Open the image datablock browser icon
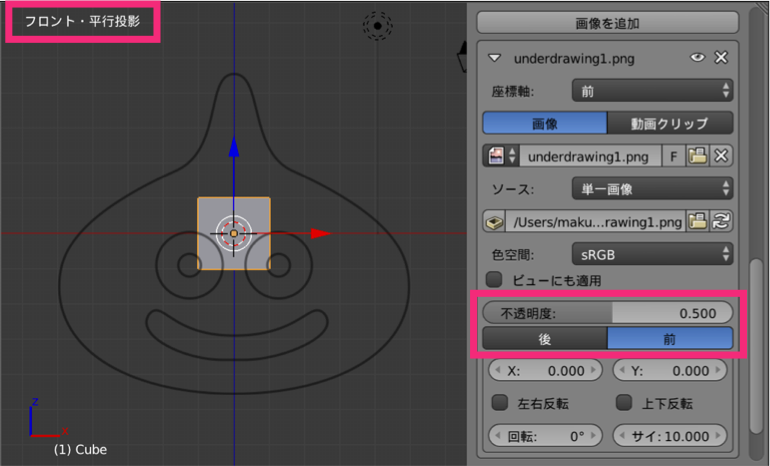This screenshot has width=770, height=466. (499, 156)
